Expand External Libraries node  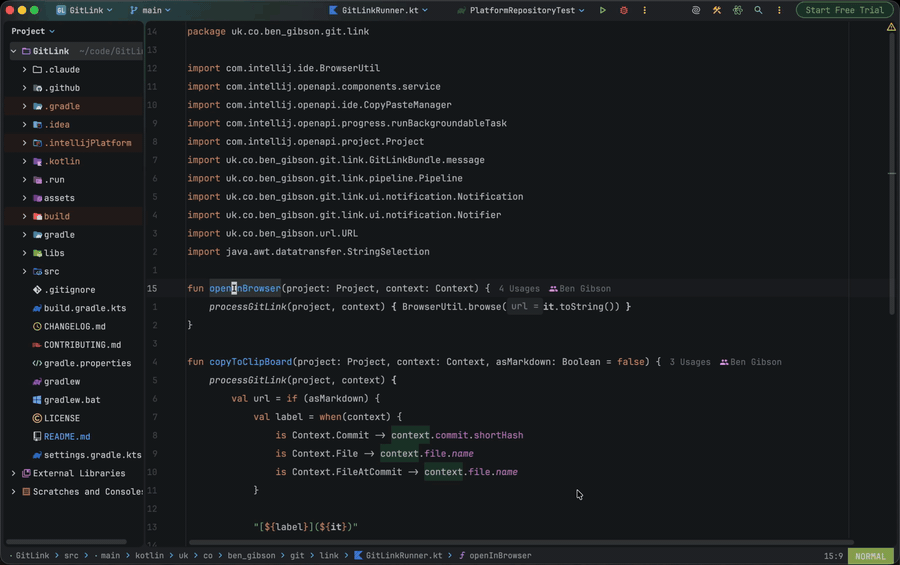pyautogui.click(x=13, y=474)
